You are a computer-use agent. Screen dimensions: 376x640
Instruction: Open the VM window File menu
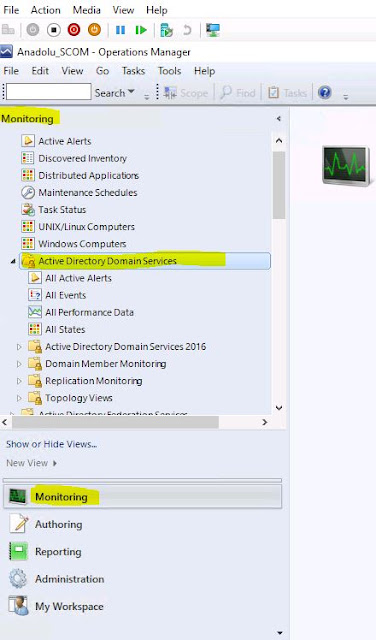11,10
